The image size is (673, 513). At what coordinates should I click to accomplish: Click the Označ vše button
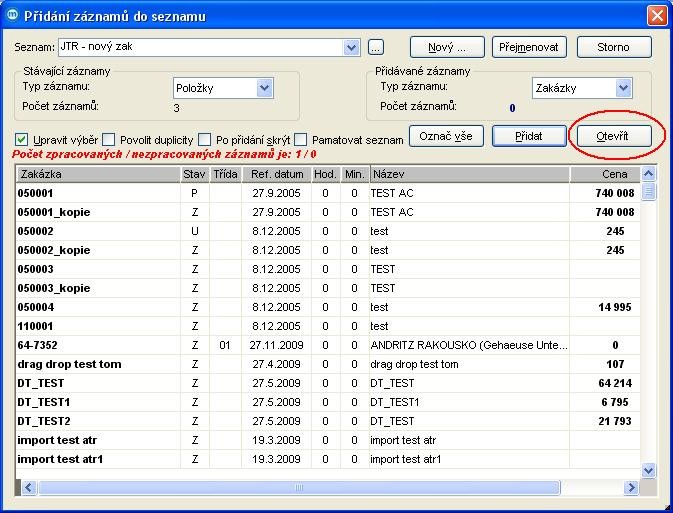446,136
